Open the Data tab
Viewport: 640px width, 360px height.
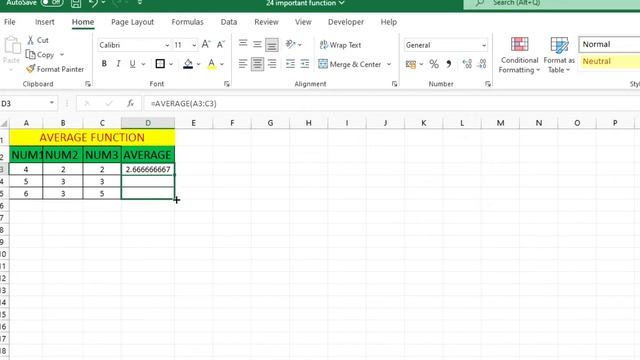click(x=229, y=22)
